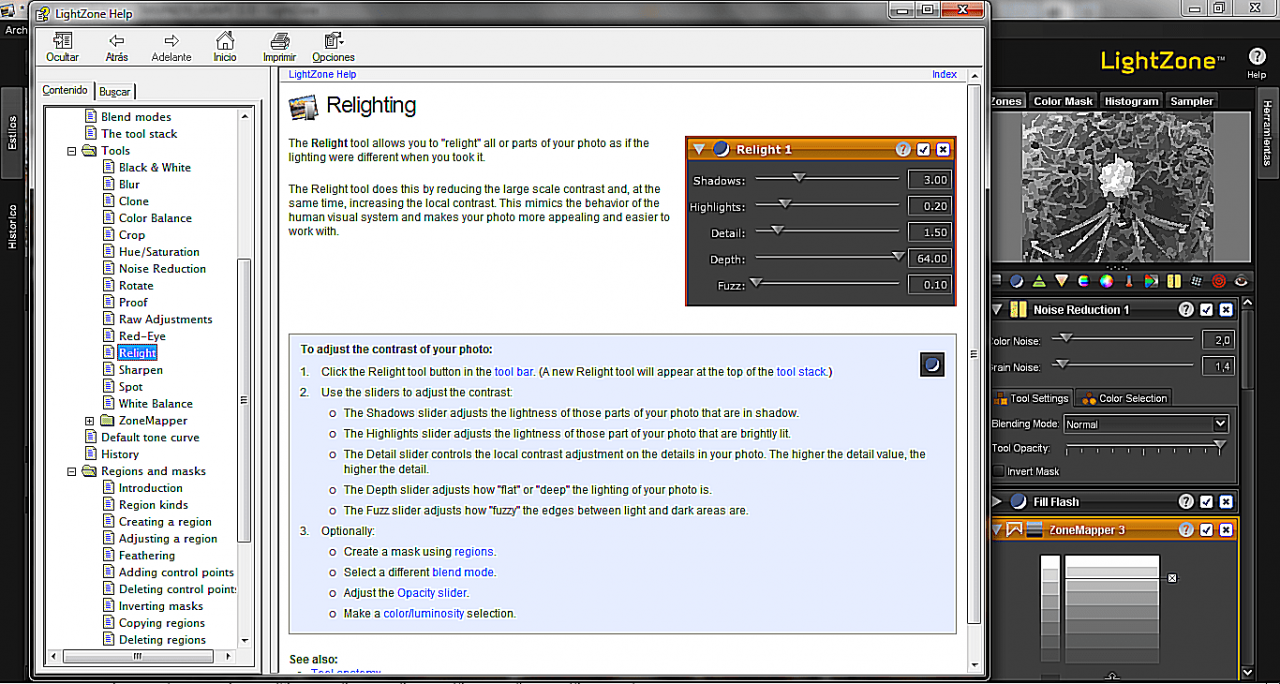Open help for Noise Reduction 1 tool
Viewport: 1280px width, 684px height.
click(x=1186, y=310)
